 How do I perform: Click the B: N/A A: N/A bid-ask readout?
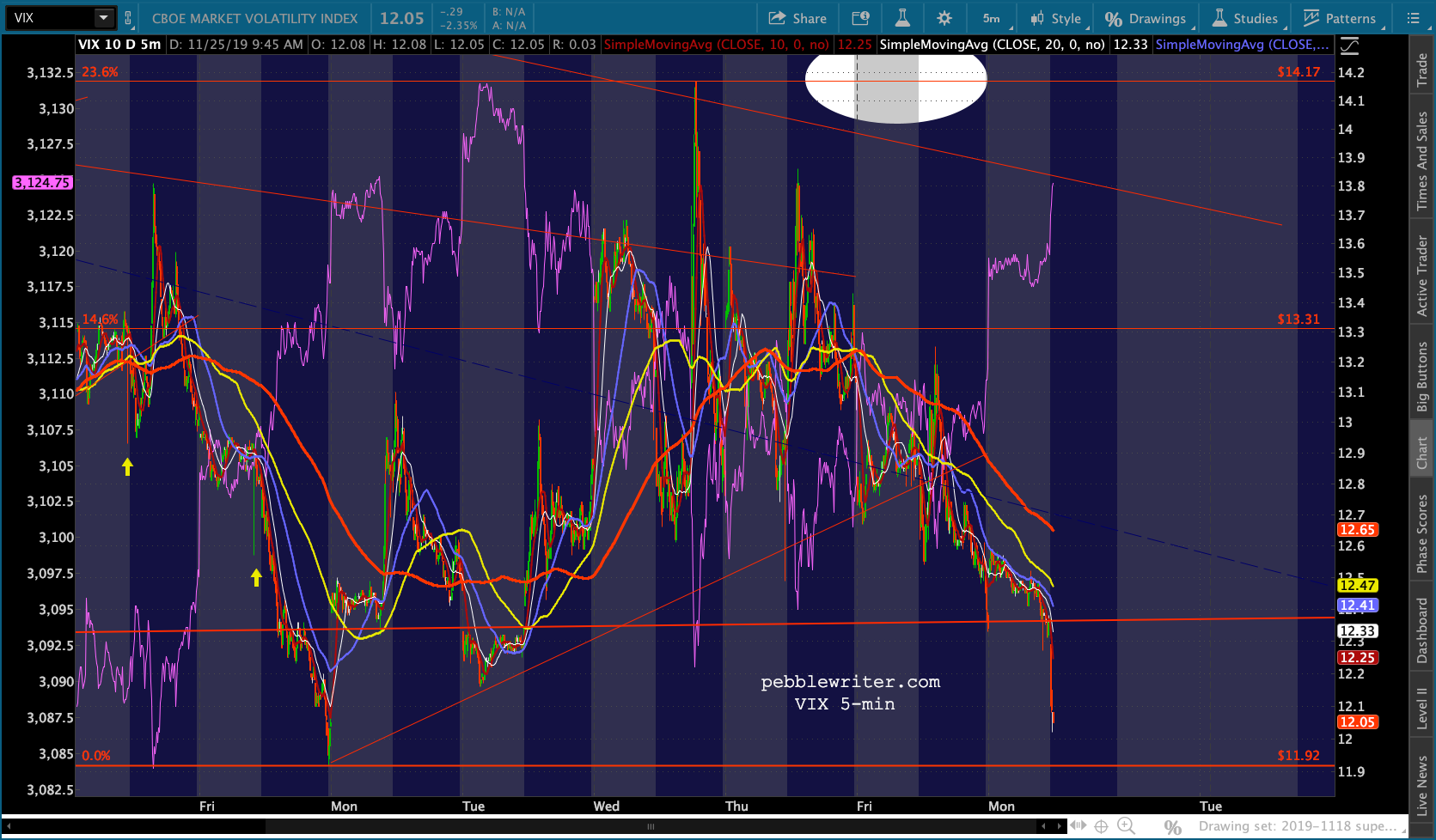(x=509, y=18)
